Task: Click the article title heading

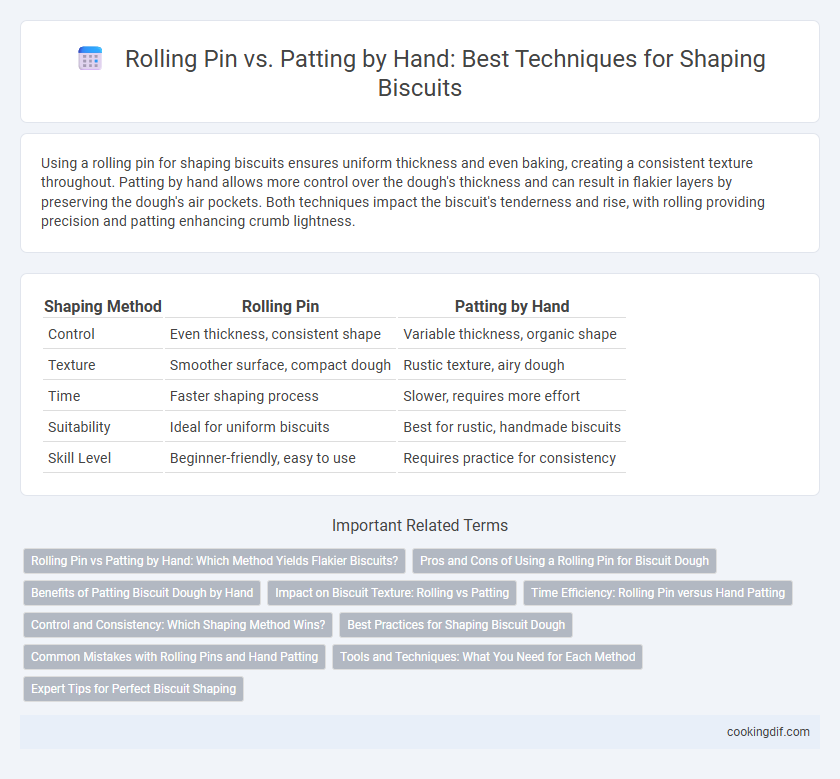Action: (x=419, y=73)
